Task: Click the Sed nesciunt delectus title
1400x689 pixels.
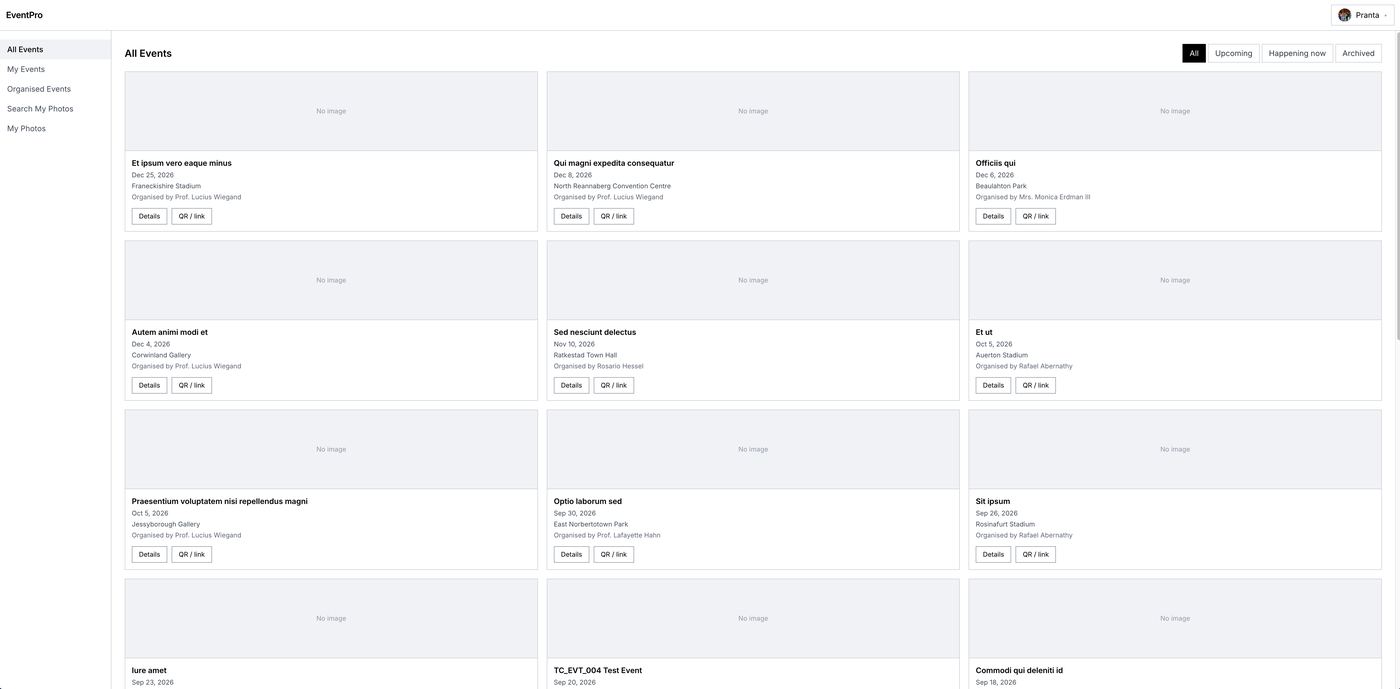Action: tap(595, 332)
